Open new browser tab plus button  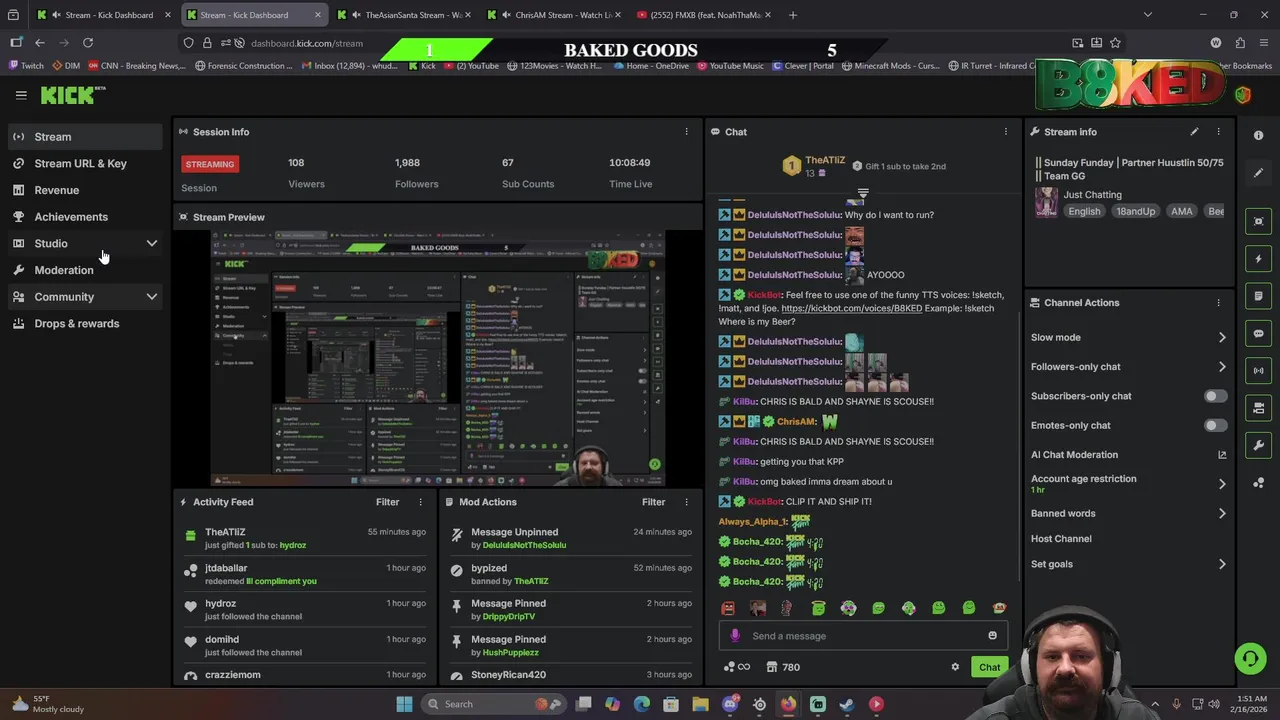pos(793,15)
